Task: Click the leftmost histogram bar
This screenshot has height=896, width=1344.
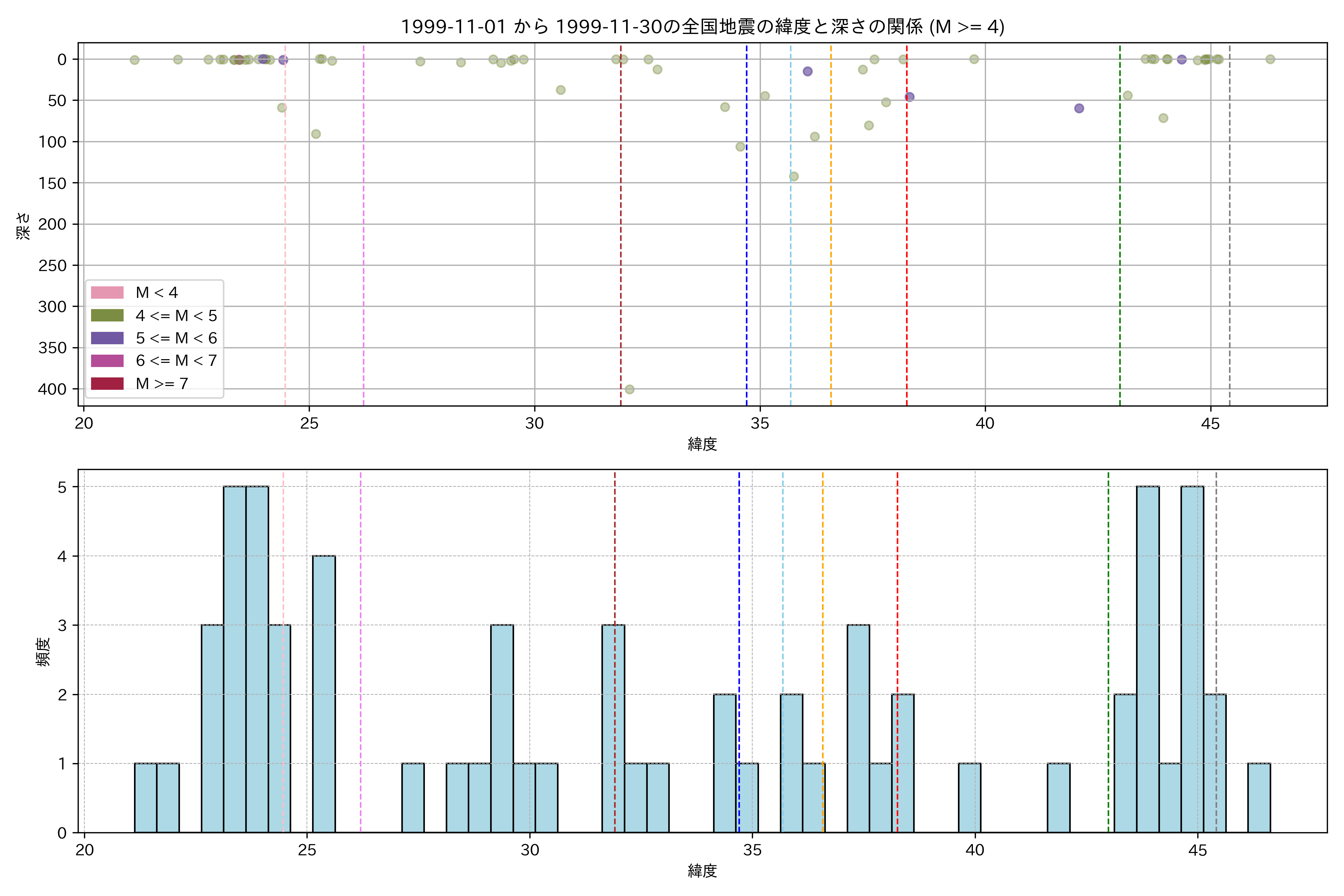Action: 146,798
